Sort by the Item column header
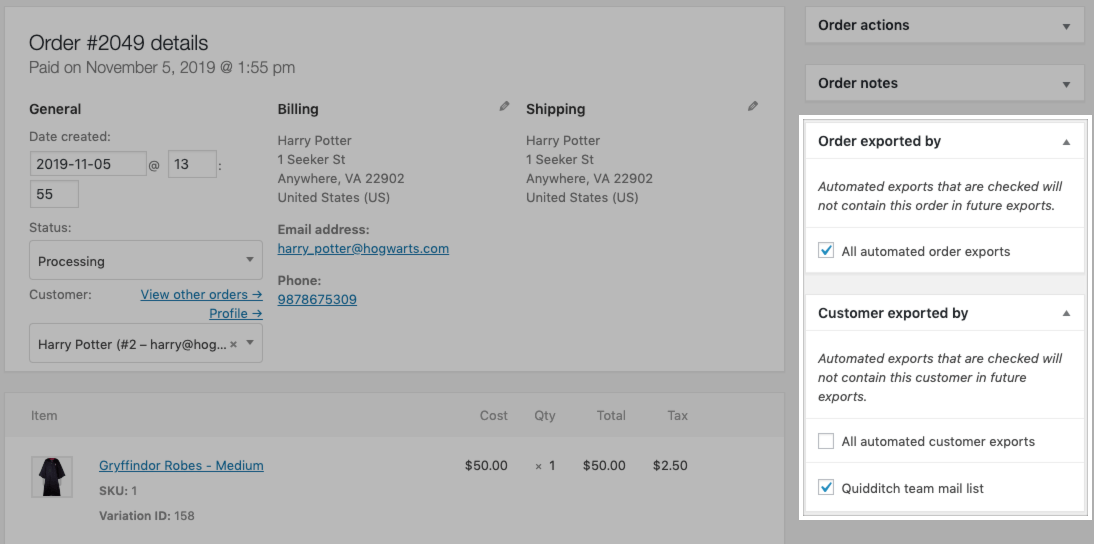The height and width of the screenshot is (544, 1094). coord(44,415)
